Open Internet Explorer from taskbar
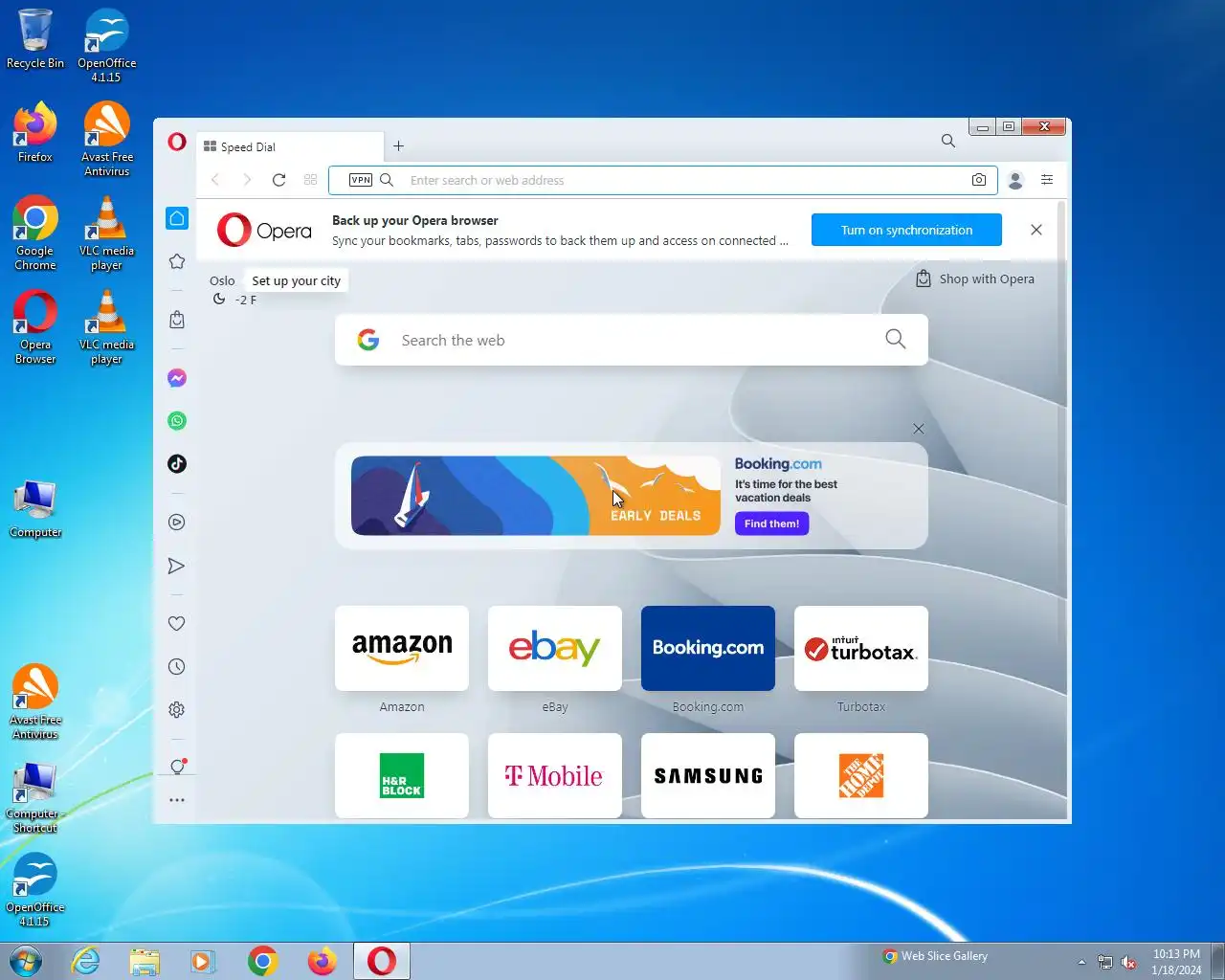1225x980 pixels. [x=86, y=961]
